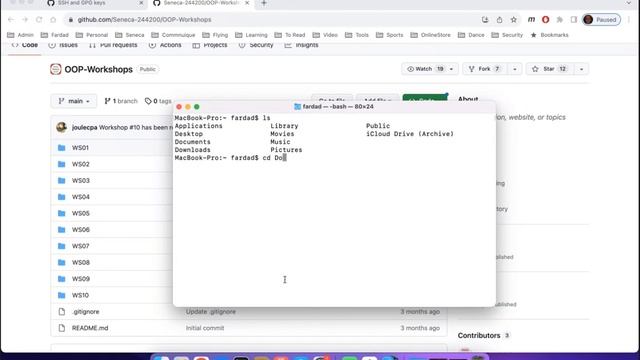Expand the Fork dropdown arrow
The image size is (640, 360).
(x=514, y=69)
